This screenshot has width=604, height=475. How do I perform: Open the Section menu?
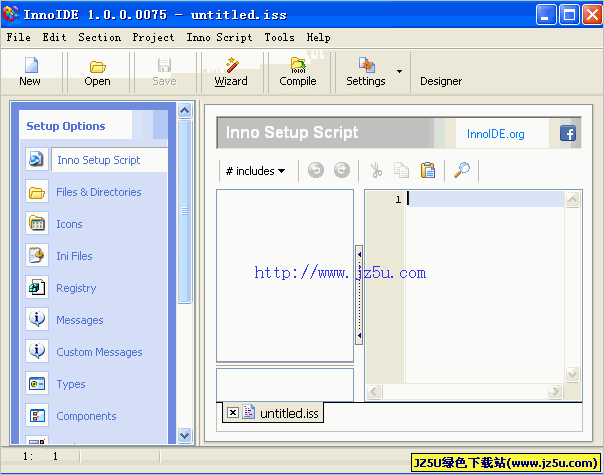[99, 37]
